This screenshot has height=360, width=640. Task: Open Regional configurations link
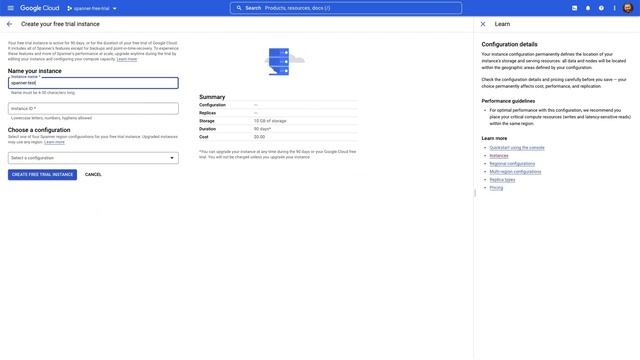(512, 164)
